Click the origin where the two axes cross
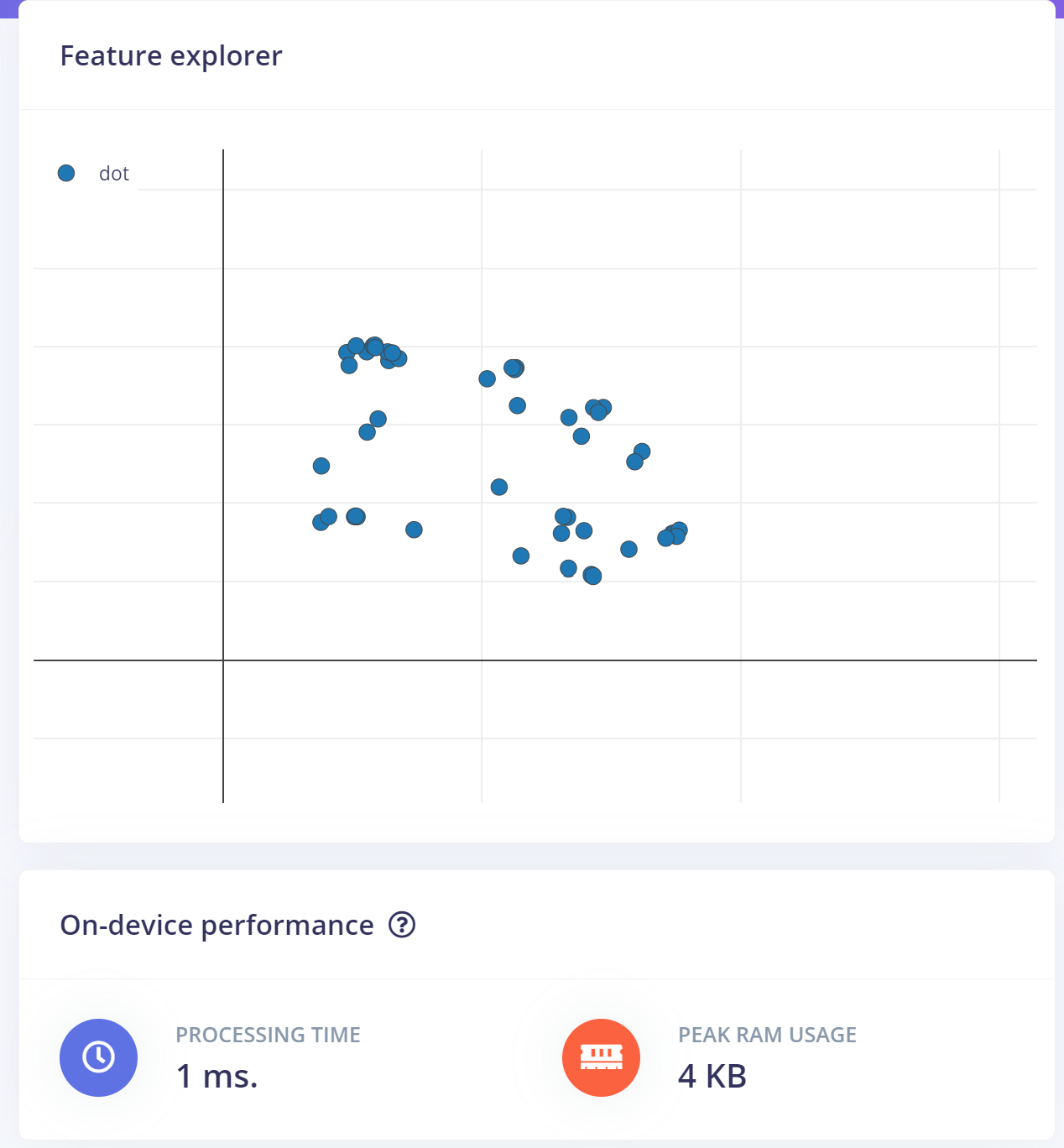 pos(223,660)
